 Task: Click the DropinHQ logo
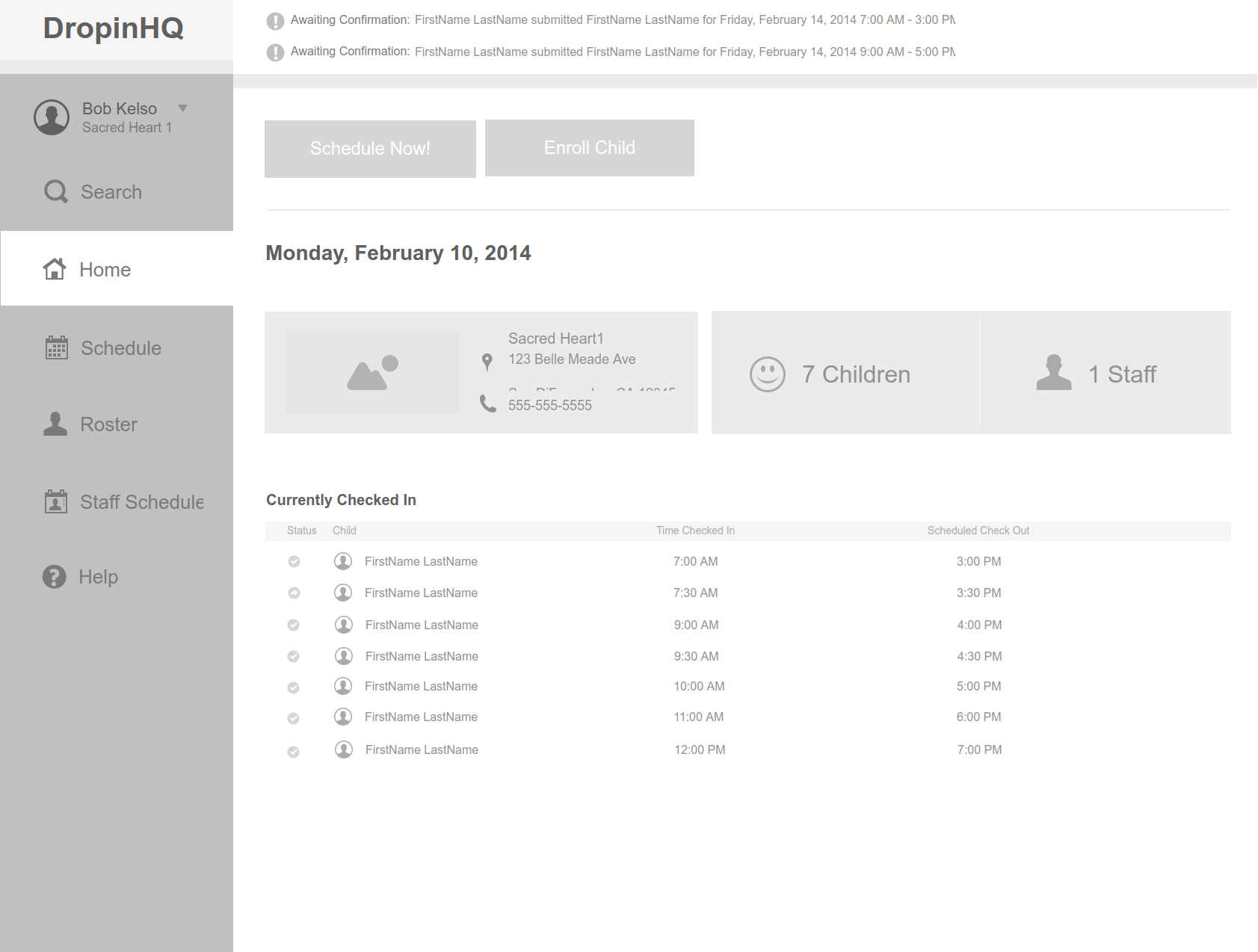(114, 28)
